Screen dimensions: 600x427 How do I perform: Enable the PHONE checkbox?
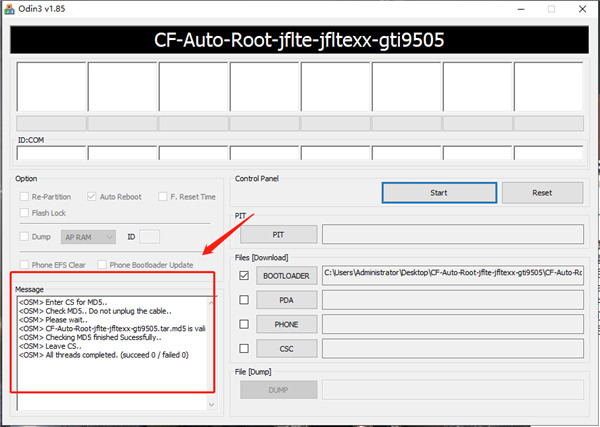(244, 324)
